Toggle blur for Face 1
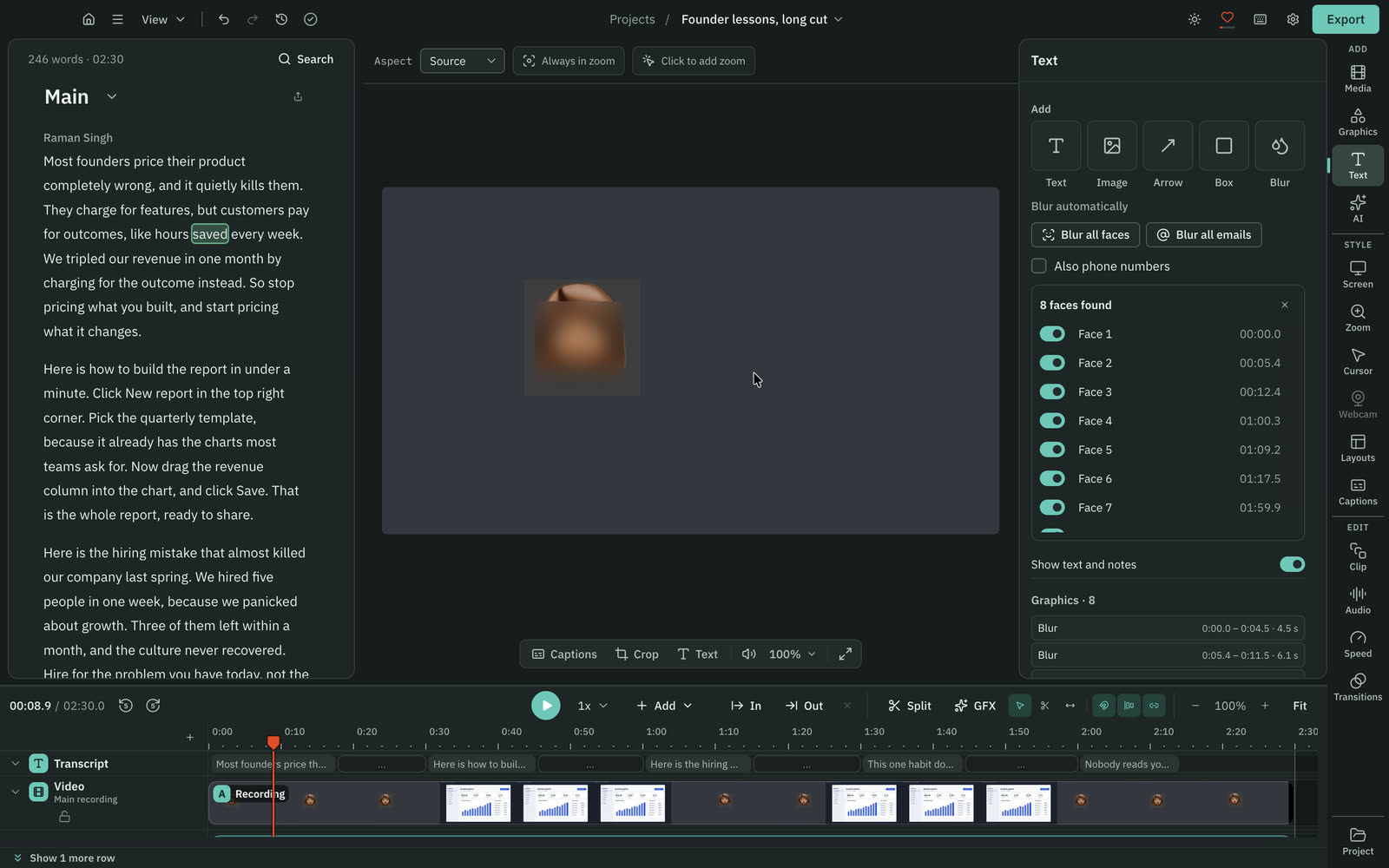The height and width of the screenshot is (868, 1389). click(1052, 334)
